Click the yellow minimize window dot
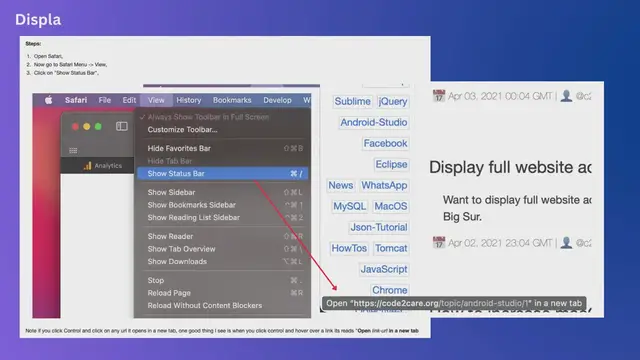 coord(87,127)
